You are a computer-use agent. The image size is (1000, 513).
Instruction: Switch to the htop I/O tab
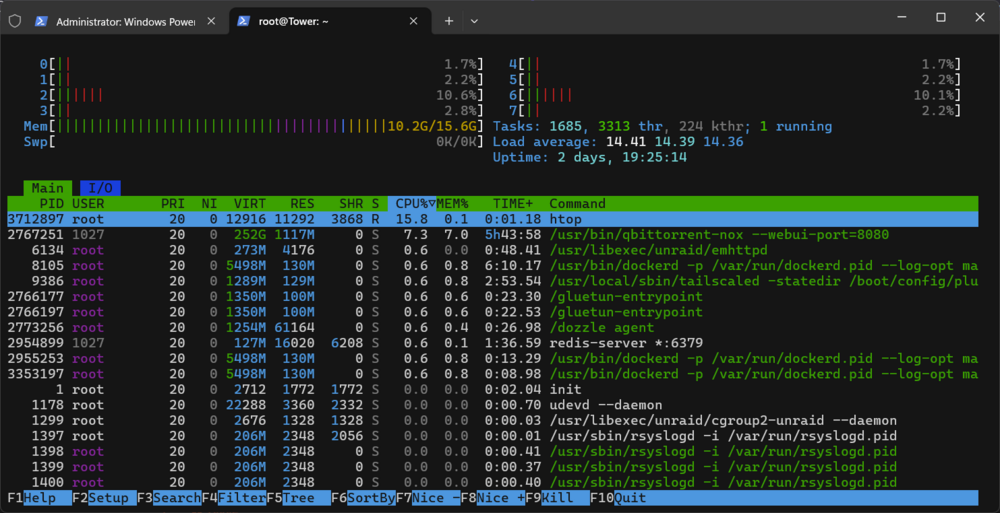(100, 188)
